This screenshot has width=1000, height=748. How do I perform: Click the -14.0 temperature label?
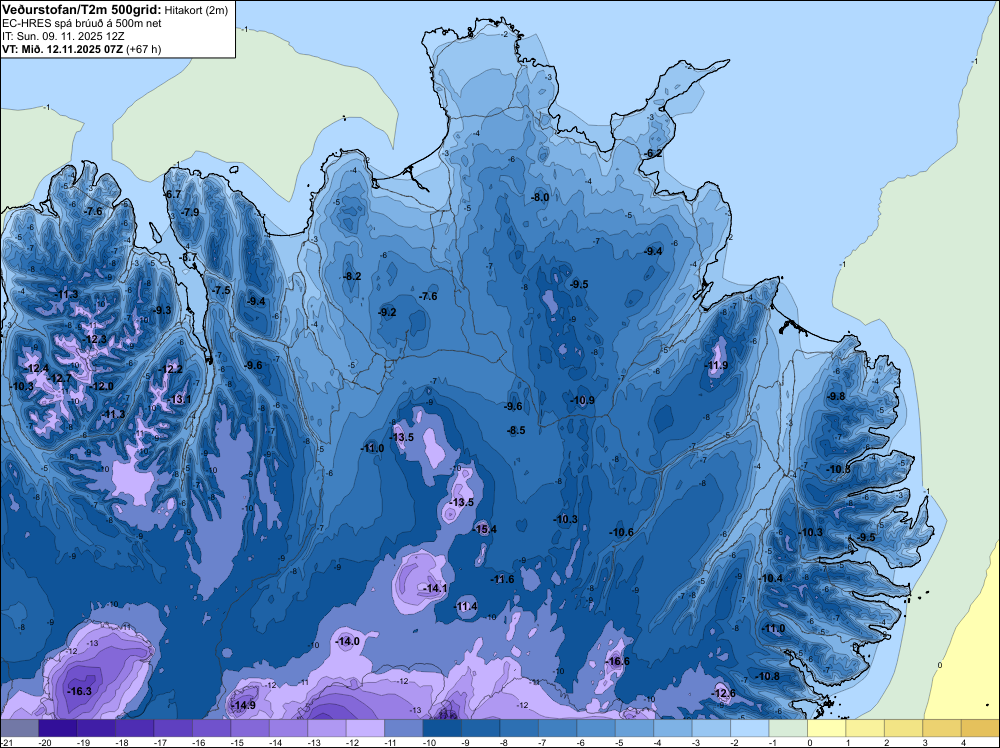(x=348, y=642)
